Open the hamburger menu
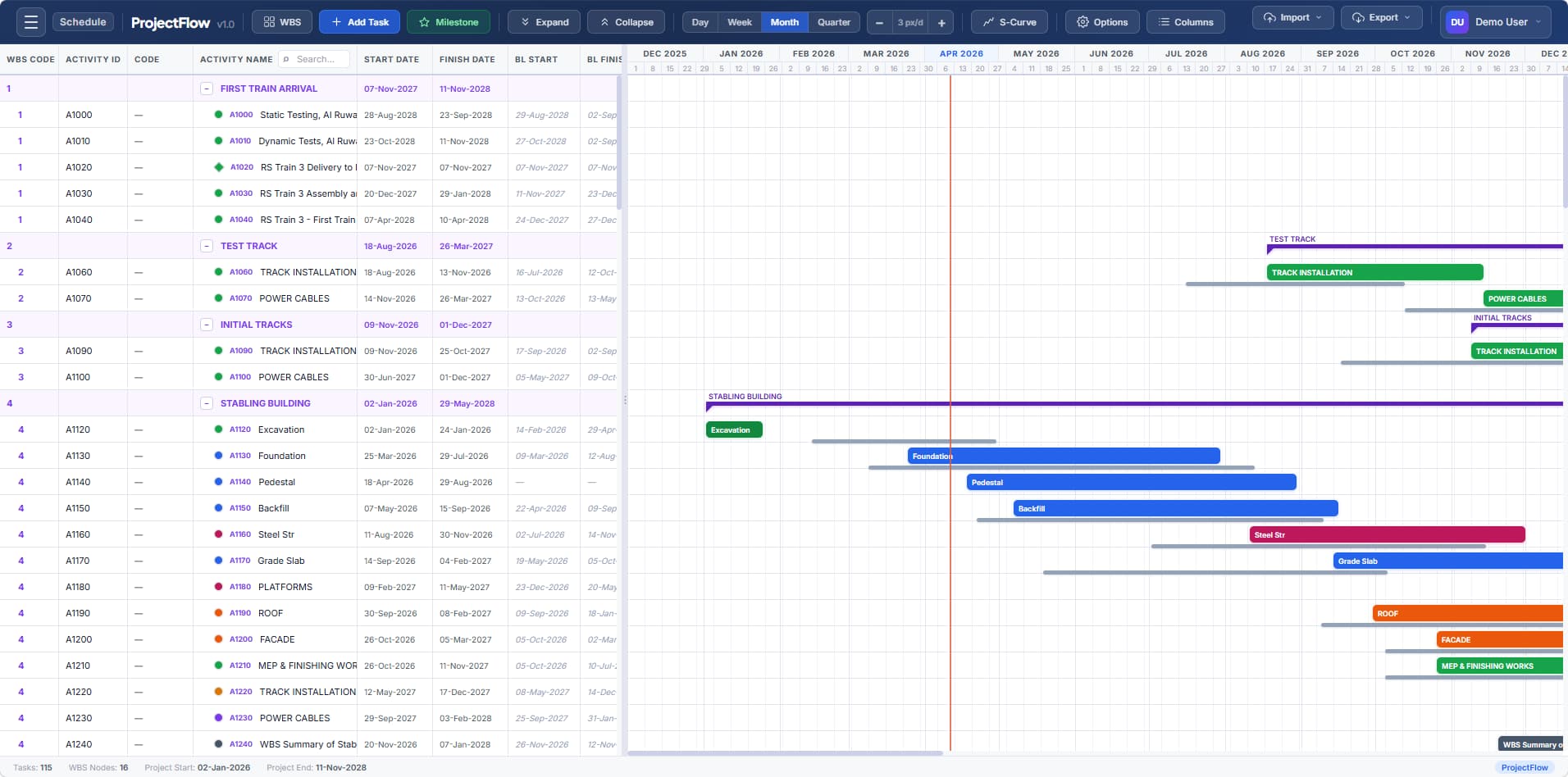This screenshot has width=1568, height=777. click(x=31, y=21)
